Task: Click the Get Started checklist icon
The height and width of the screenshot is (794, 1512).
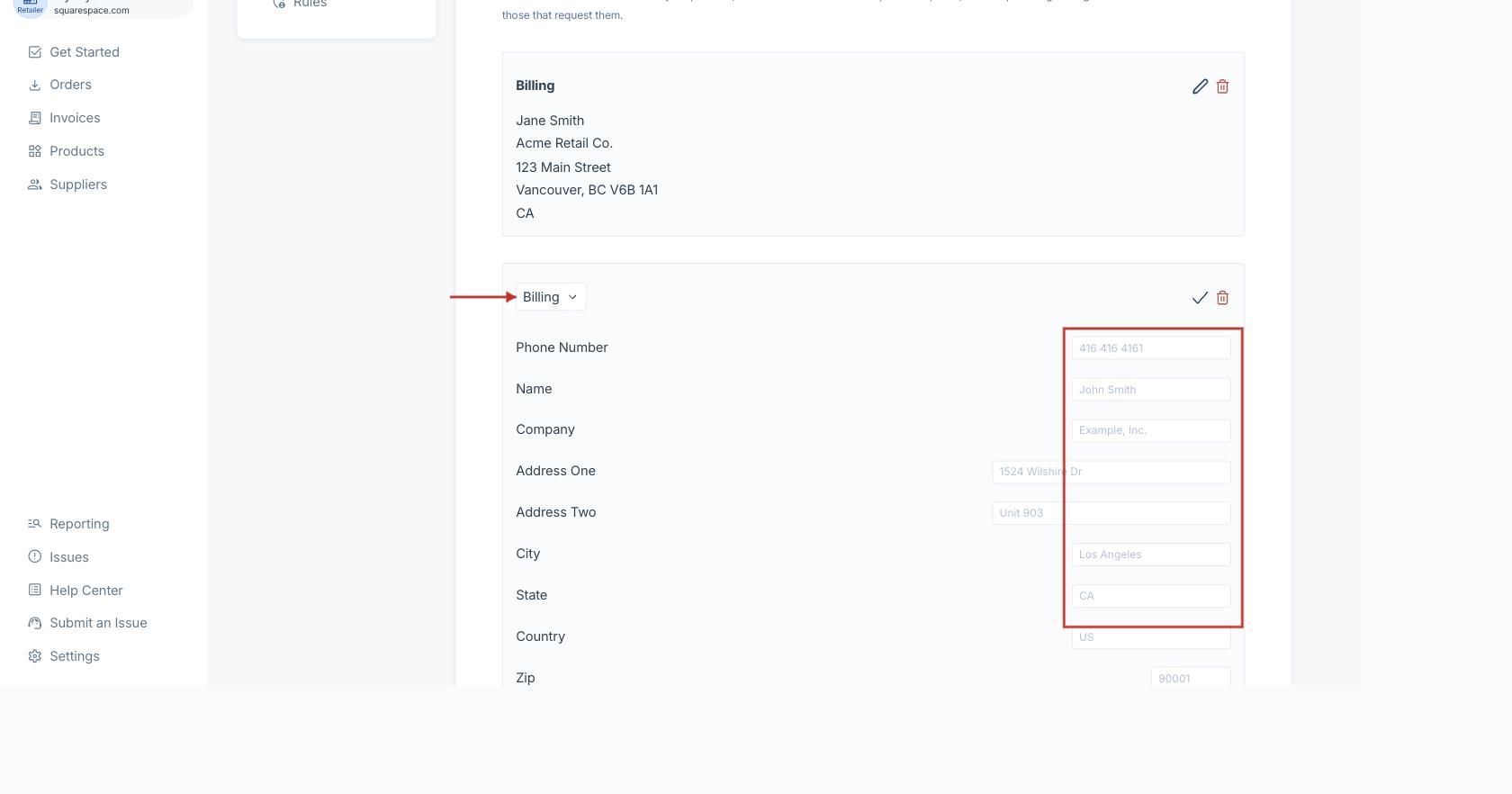Action: (35, 52)
